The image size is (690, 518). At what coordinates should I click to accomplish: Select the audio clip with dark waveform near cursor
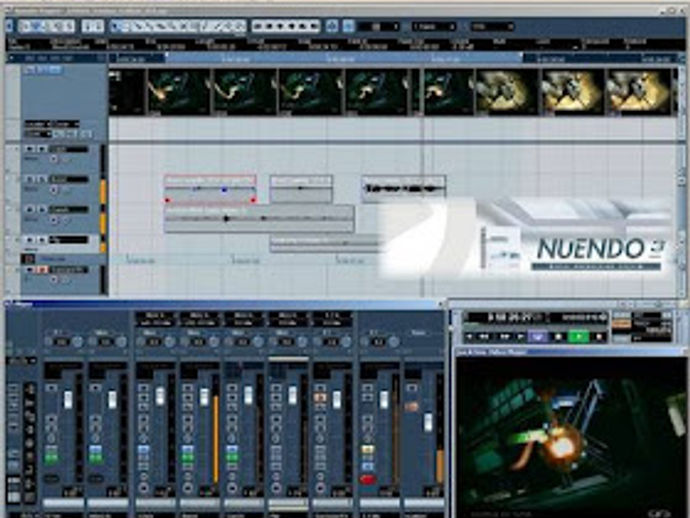(404, 189)
